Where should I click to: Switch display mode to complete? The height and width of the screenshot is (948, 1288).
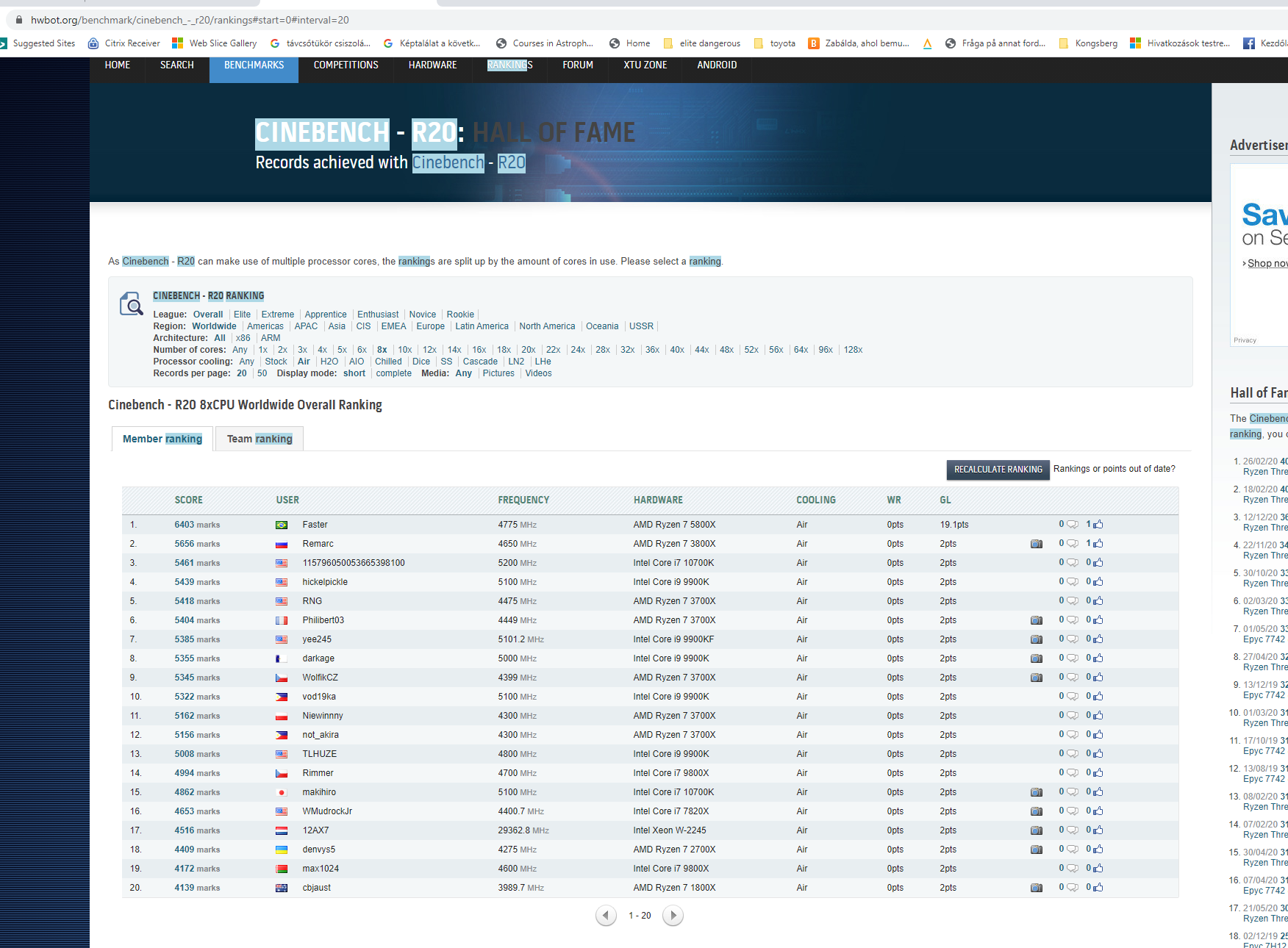394,373
